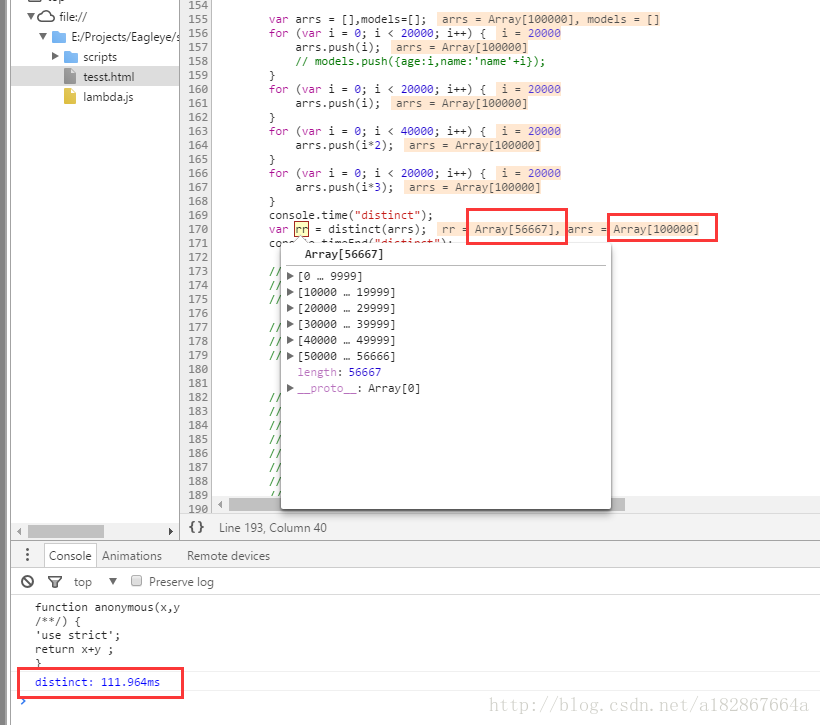The image size is (820, 725).
Task: Expand the [50000 … 56666] array range
Action: pyautogui.click(x=290, y=356)
